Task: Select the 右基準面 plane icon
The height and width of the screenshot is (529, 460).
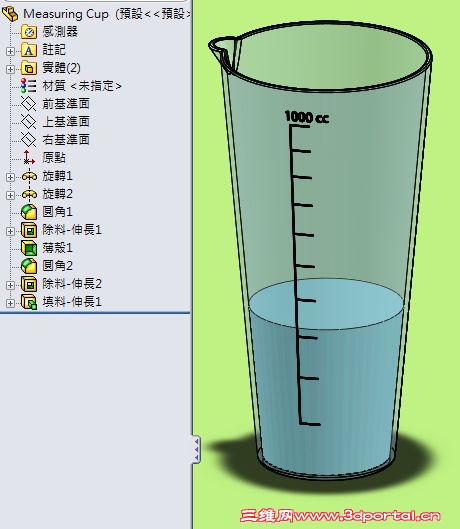Action: pyautogui.click(x=29, y=139)
